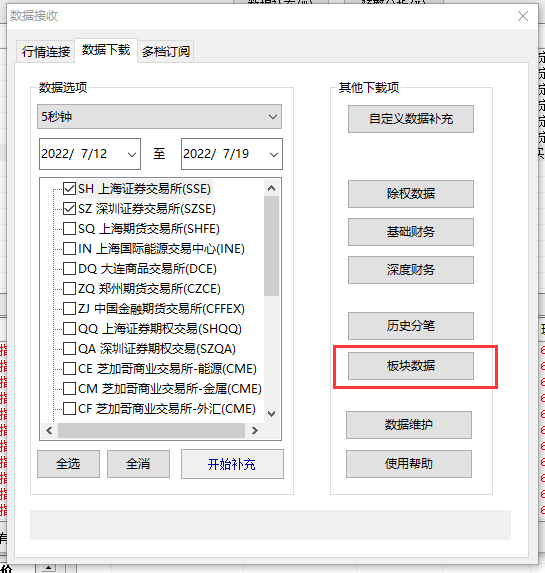Select the 数据下载 tab
Screen dimensions: 545x573
click(106, 50)
